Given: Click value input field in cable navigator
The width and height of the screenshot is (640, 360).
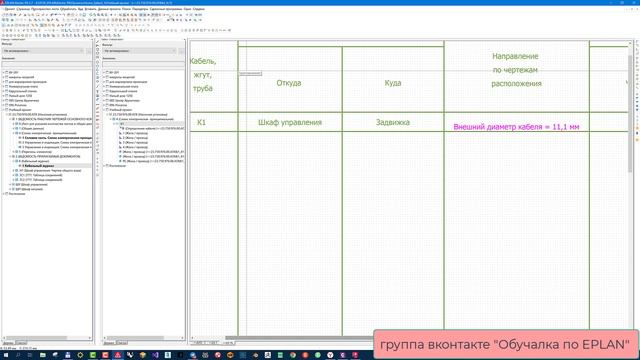Looking at the screenshot, I should point(143,64).
